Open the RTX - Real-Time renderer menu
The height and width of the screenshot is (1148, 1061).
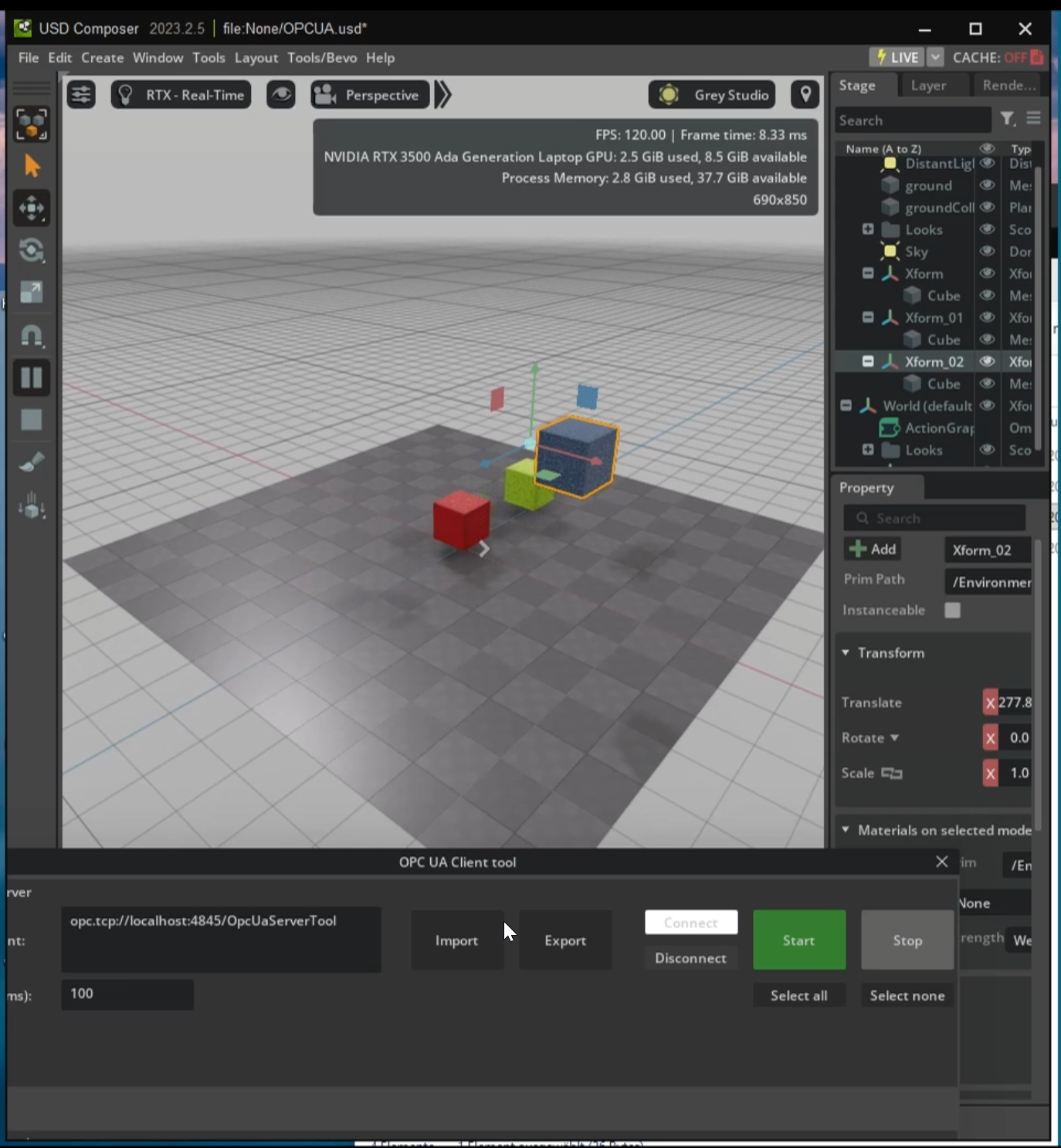click(181, 95)
